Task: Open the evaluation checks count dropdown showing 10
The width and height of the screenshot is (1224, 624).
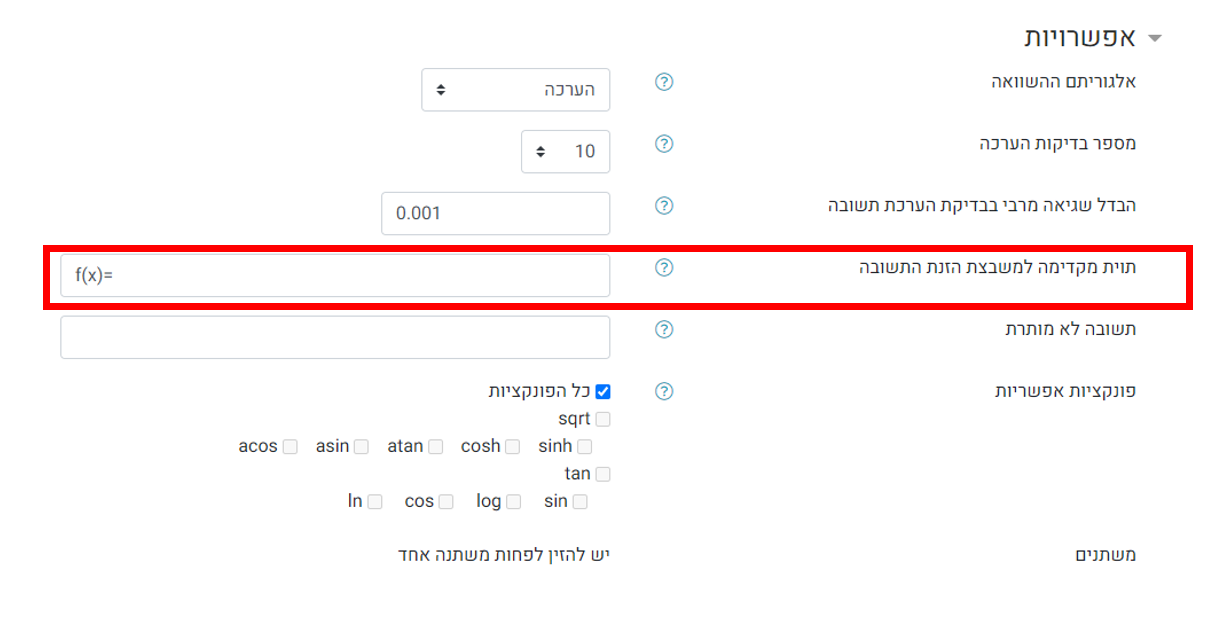Action: [566, 152]
